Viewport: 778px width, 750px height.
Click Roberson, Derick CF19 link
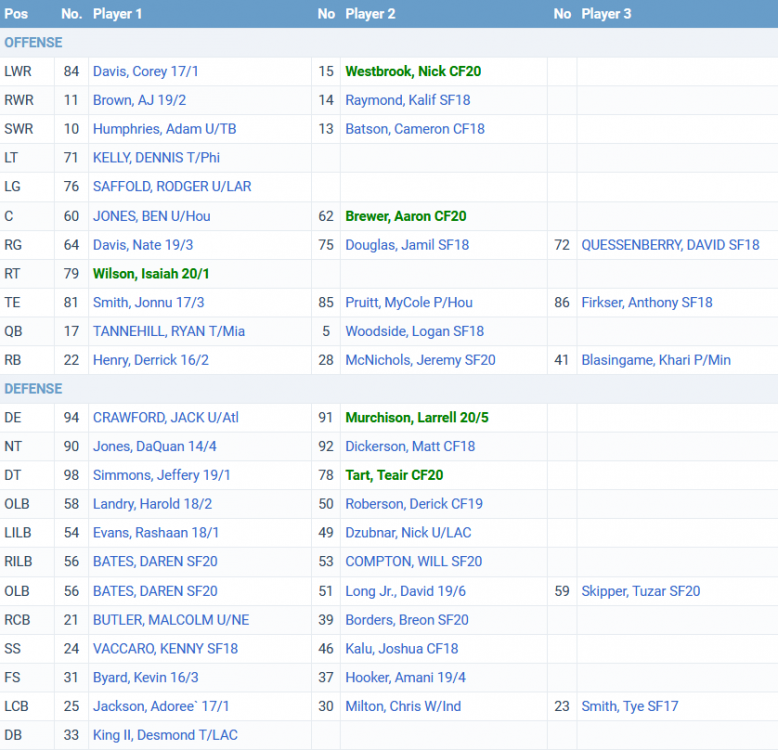(x=414, y=504)
